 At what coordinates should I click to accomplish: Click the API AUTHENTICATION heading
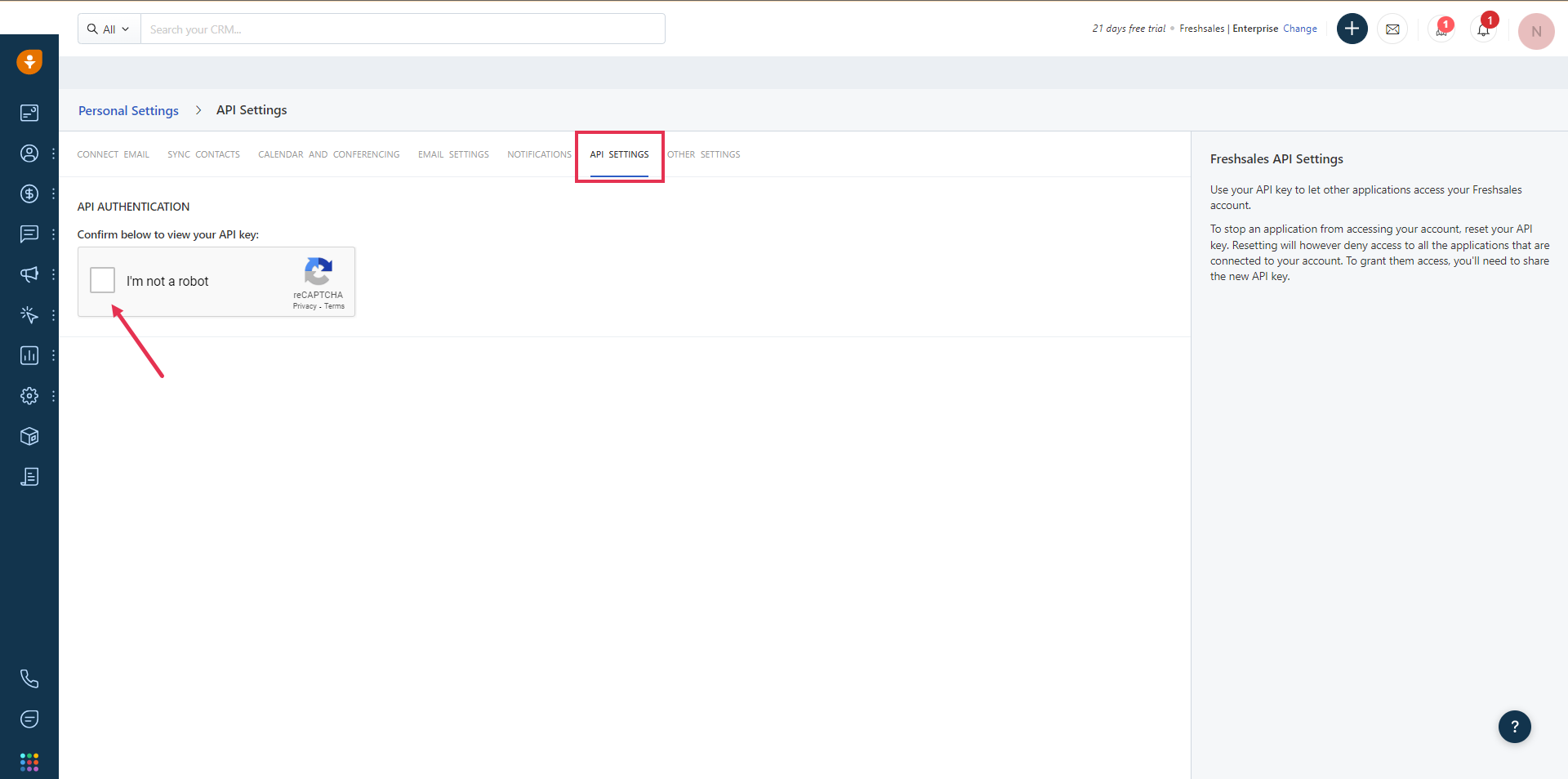[x=133, y=207]
